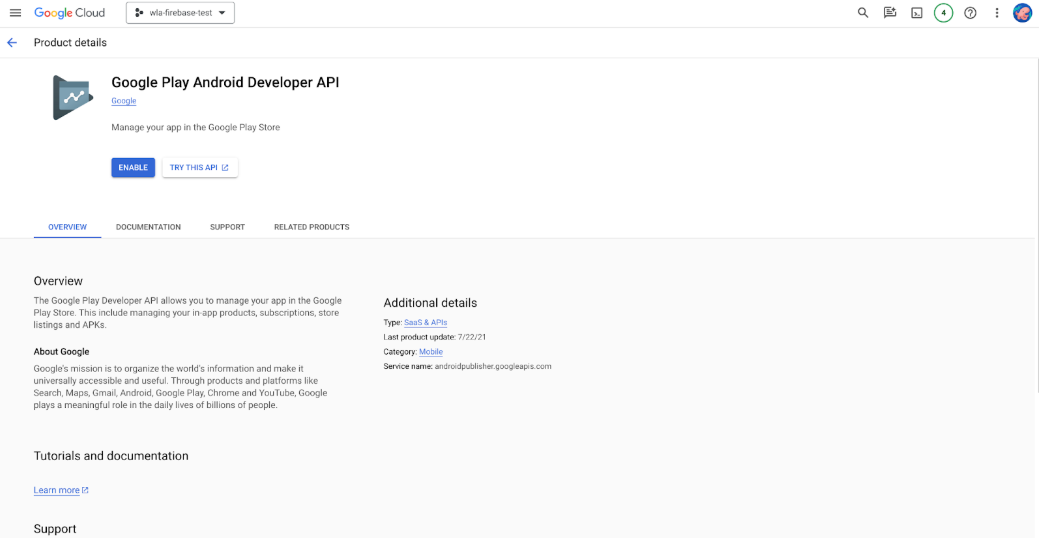This screenshot has height=538, width=1040.
Task: Click the Additional details heading
Action: tap(430, 303)
